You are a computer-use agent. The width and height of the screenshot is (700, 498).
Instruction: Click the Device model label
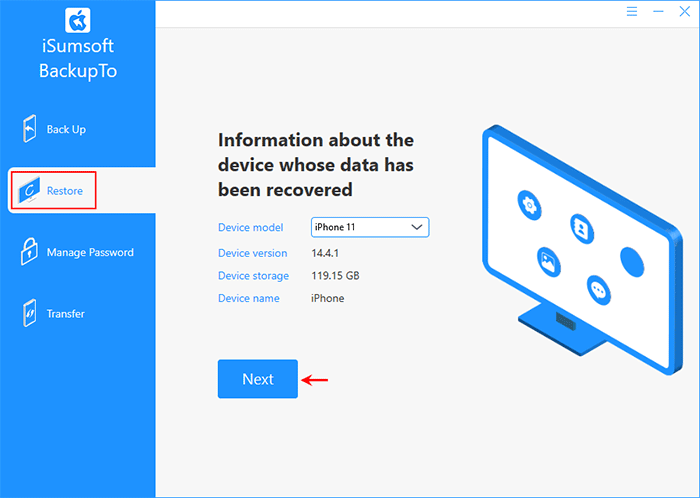click(250, 228)
